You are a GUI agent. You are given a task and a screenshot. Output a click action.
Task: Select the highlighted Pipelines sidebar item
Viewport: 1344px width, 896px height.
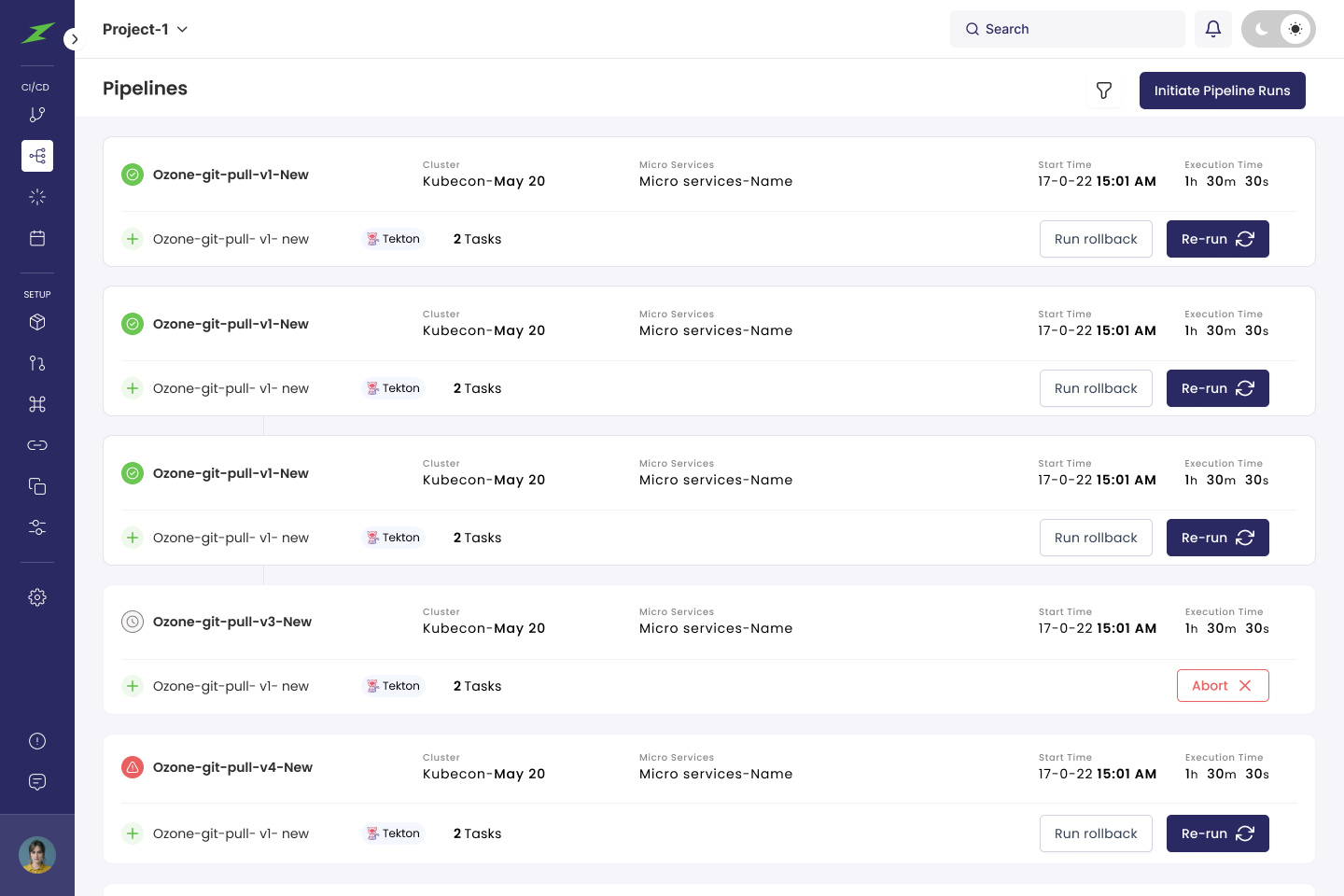point(37,156)
